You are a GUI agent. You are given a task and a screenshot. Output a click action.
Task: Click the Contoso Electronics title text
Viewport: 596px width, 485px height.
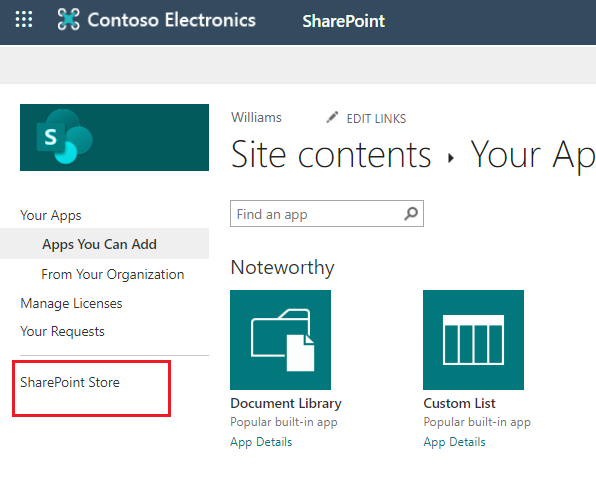(171, 20)
